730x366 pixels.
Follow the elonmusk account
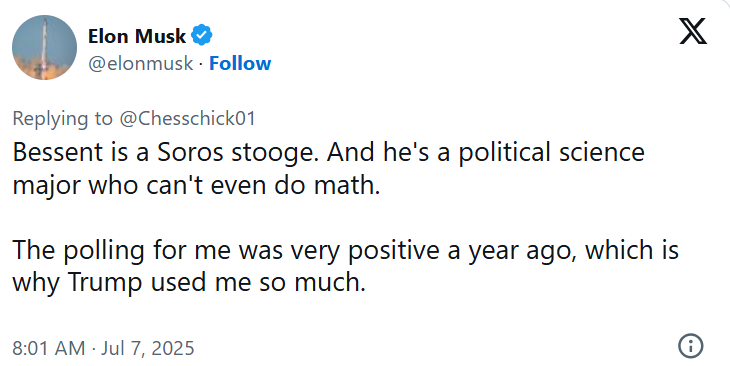pos(240,63)
